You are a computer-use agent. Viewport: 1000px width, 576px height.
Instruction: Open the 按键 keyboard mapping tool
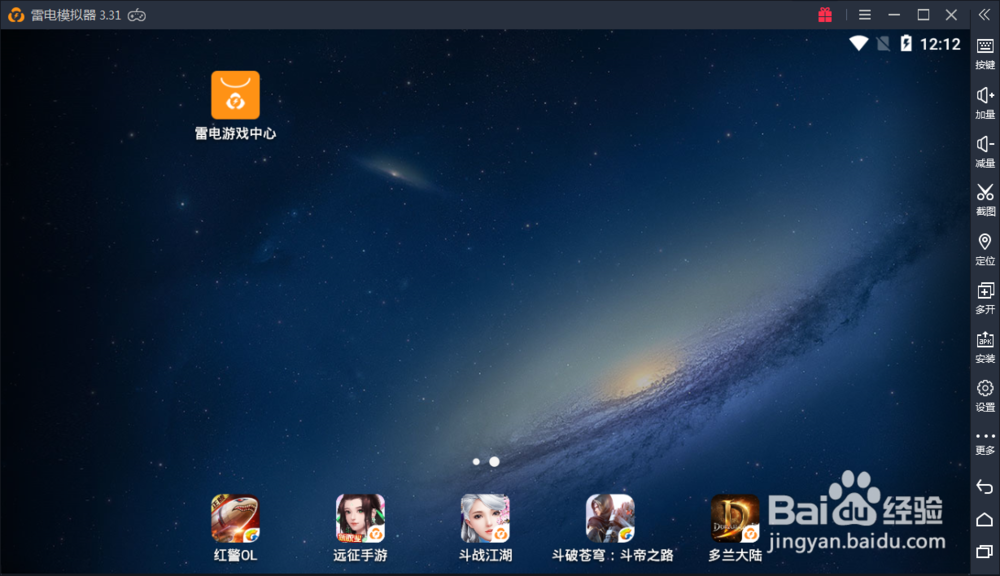985,54
